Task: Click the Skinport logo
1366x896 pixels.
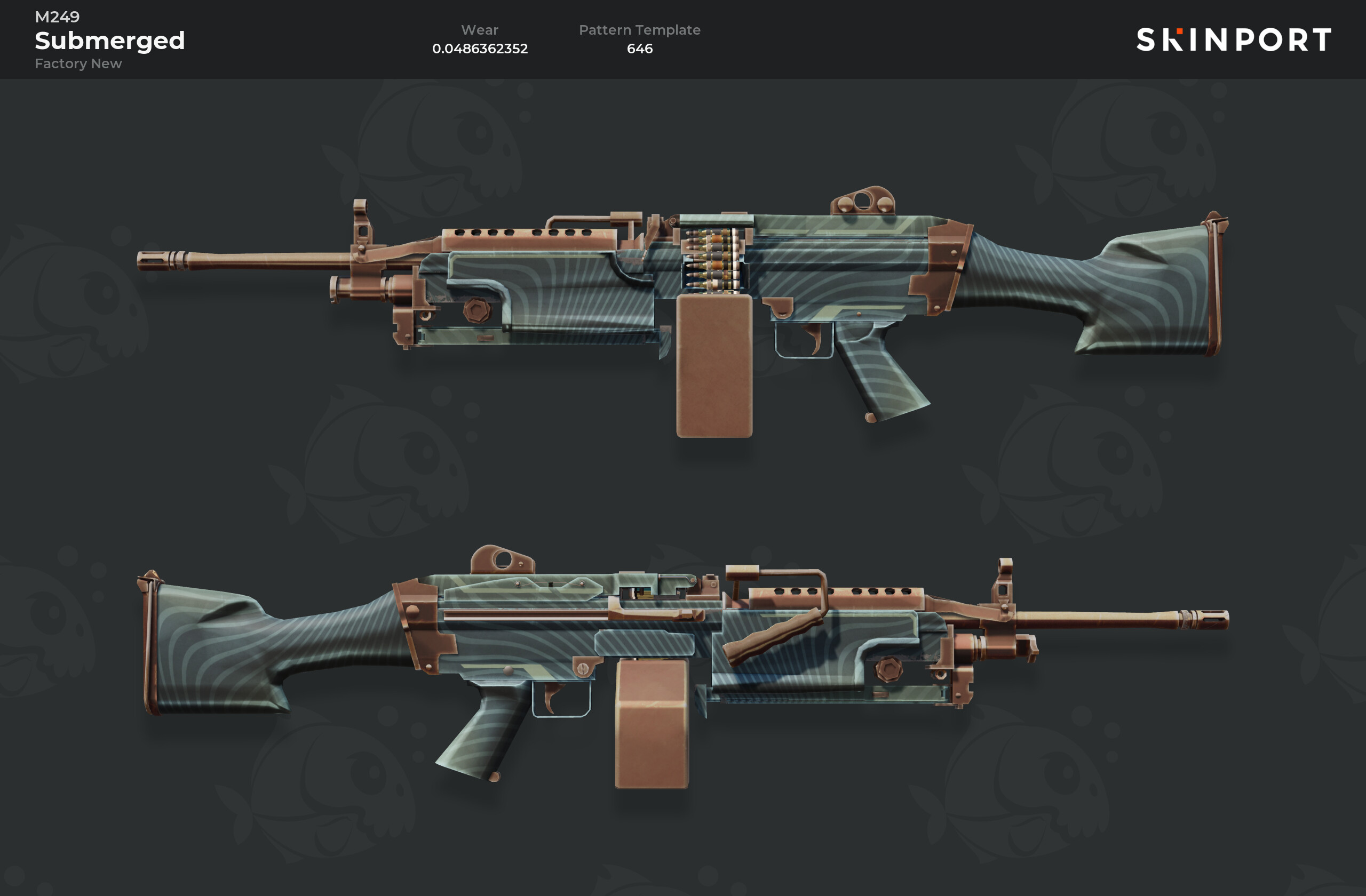Action: 1234,39
